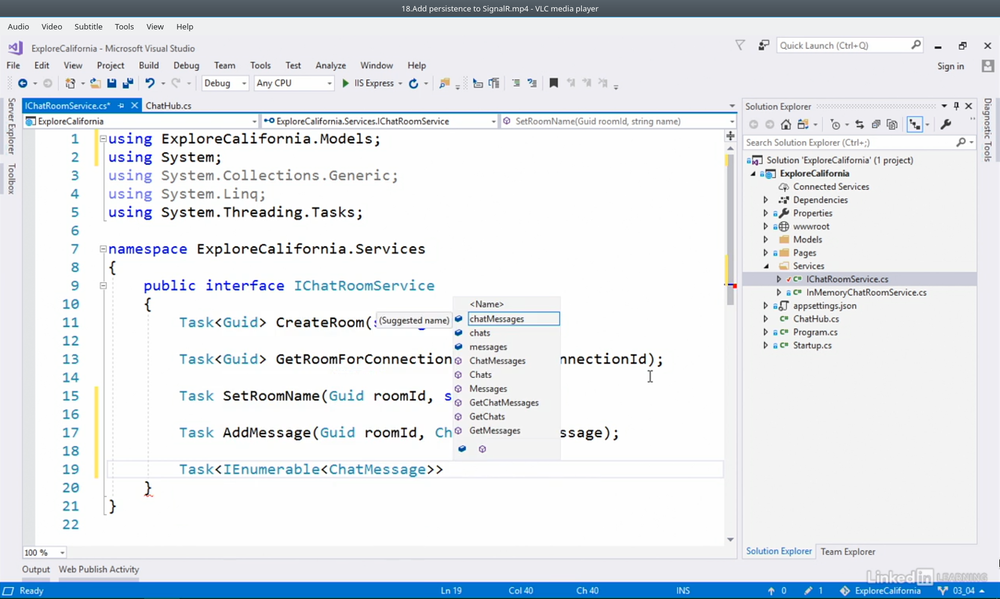Collapse the Services folder node
The image size is (1000, 599).
tap(766, 266)
